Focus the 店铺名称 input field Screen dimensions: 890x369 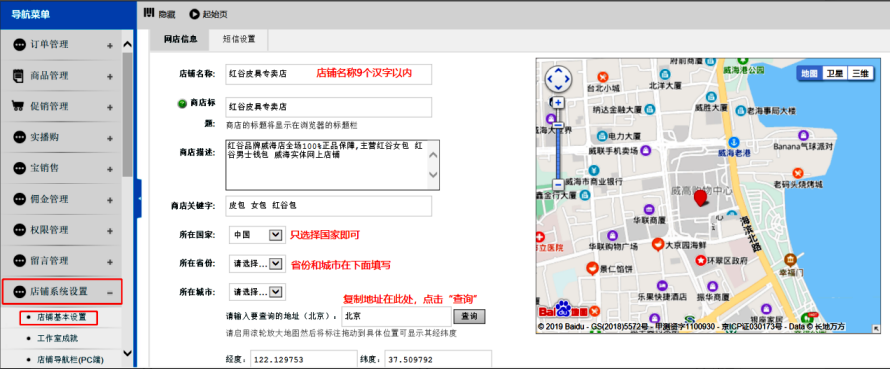(328, 74)
